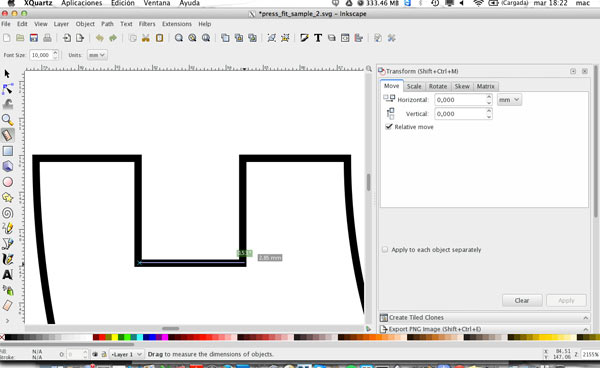Switch to the Skew tab

(x=462, y=86)
